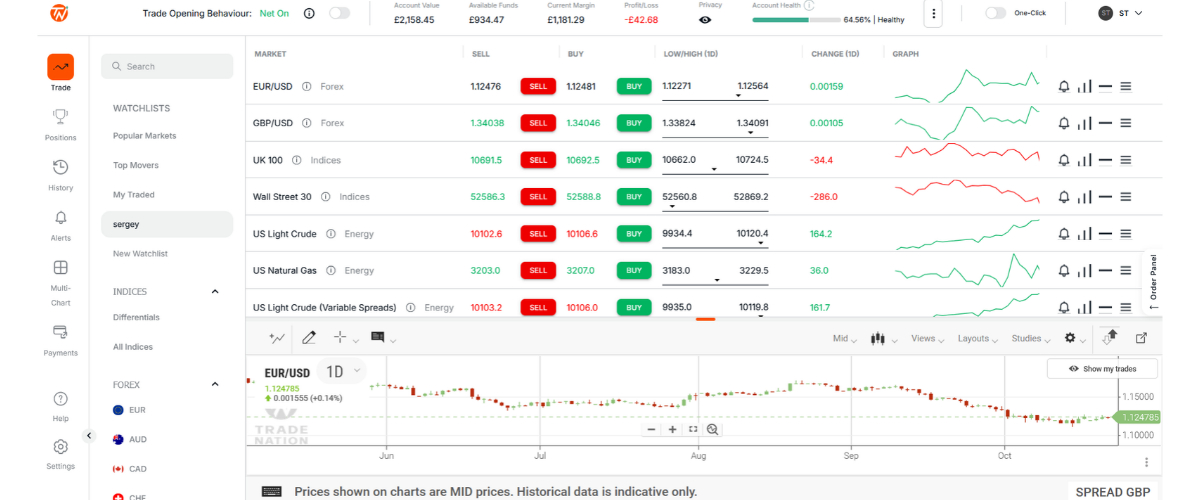Screen dimensions: 1200x500
Task: Toggle Show my trades on chart
Action: click(x=1102, y=369)
